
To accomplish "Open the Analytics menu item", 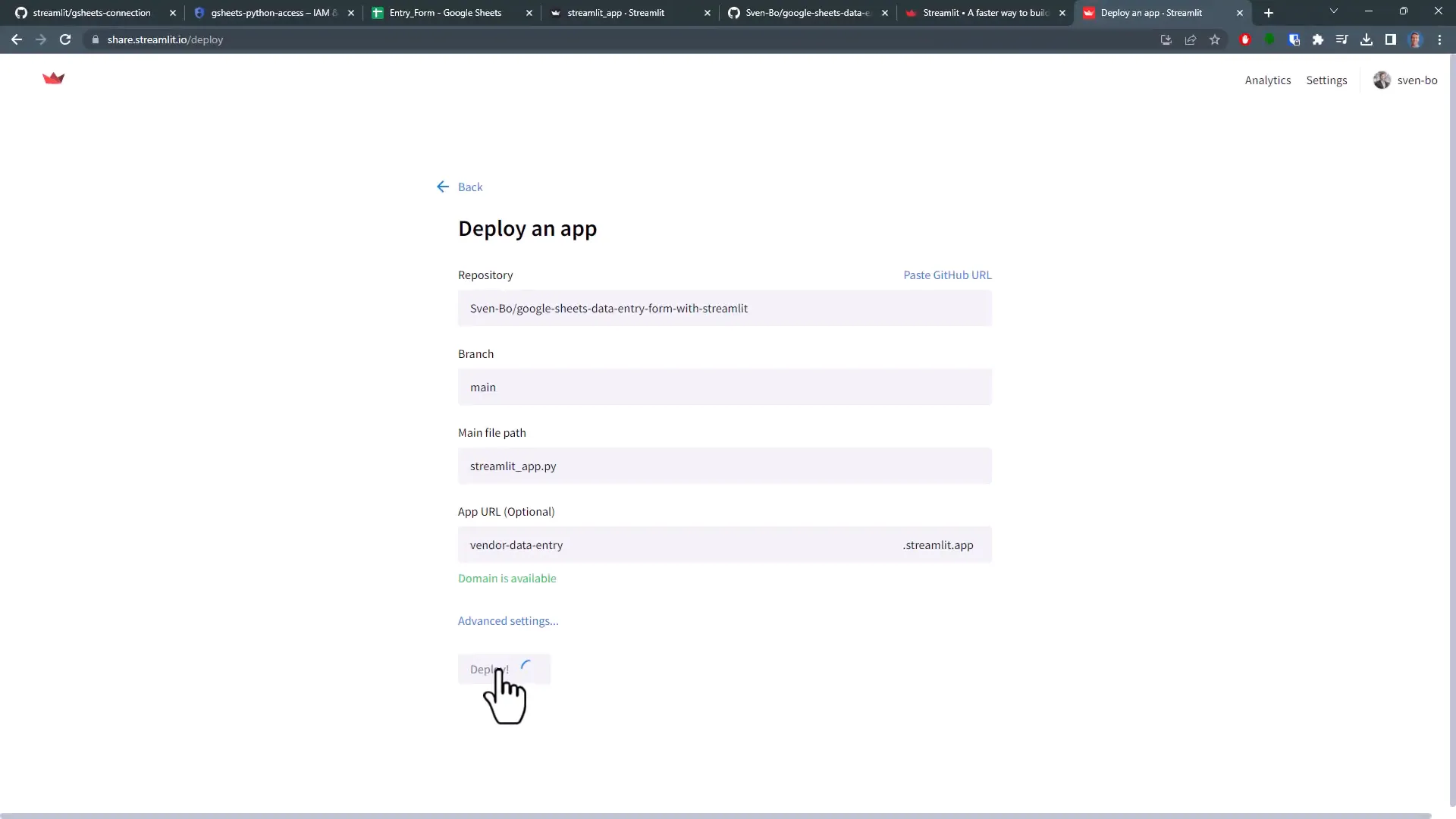I will click(x=1267, y=80).
